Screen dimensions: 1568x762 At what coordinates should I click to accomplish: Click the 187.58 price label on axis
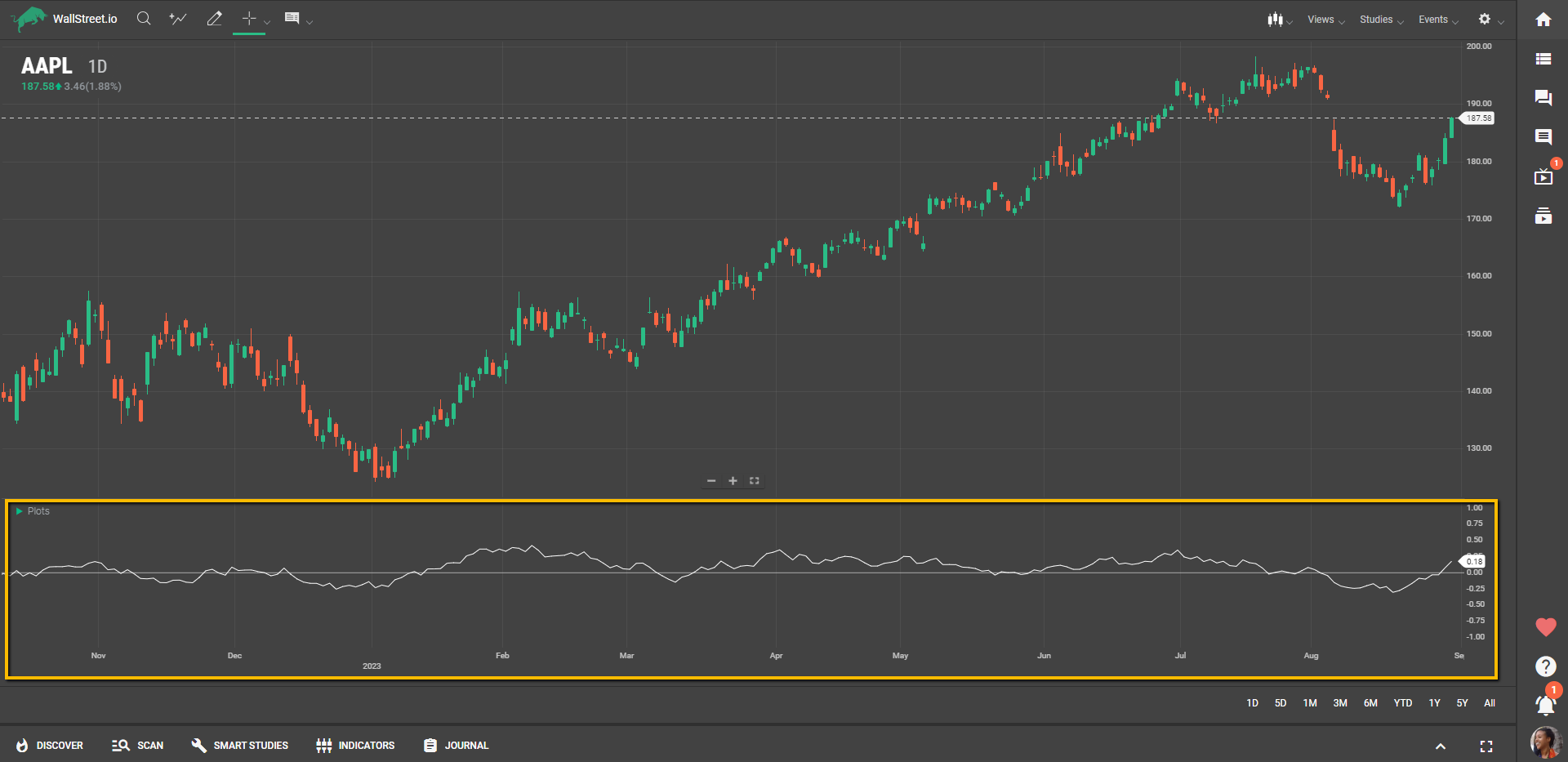coord(1478,118)
